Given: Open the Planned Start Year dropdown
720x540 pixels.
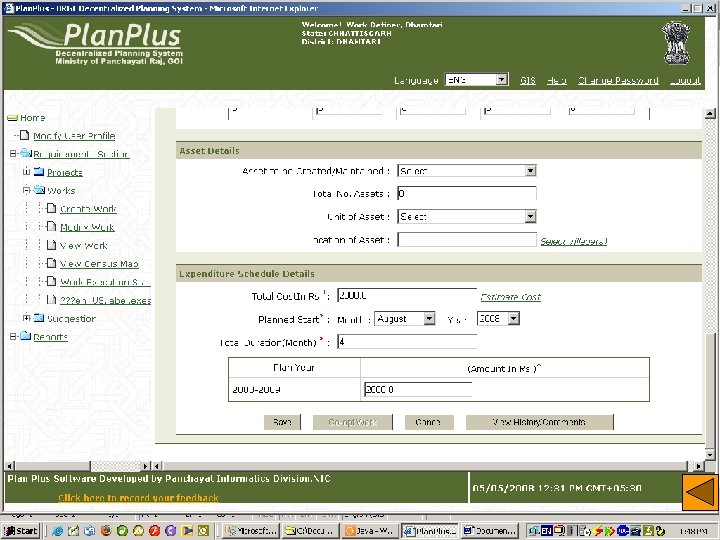Looking at the screenshot, I should [514, 318].
